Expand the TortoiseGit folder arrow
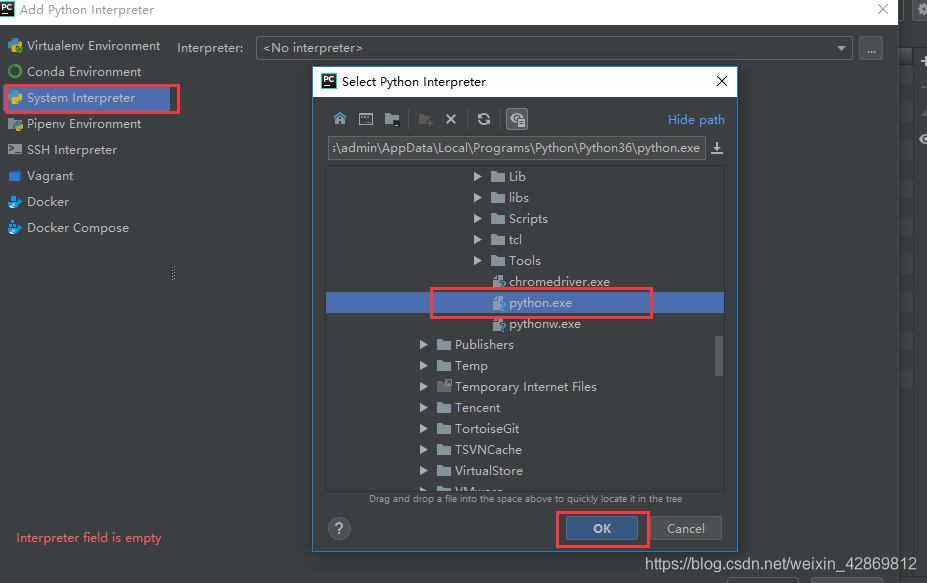 423,428
